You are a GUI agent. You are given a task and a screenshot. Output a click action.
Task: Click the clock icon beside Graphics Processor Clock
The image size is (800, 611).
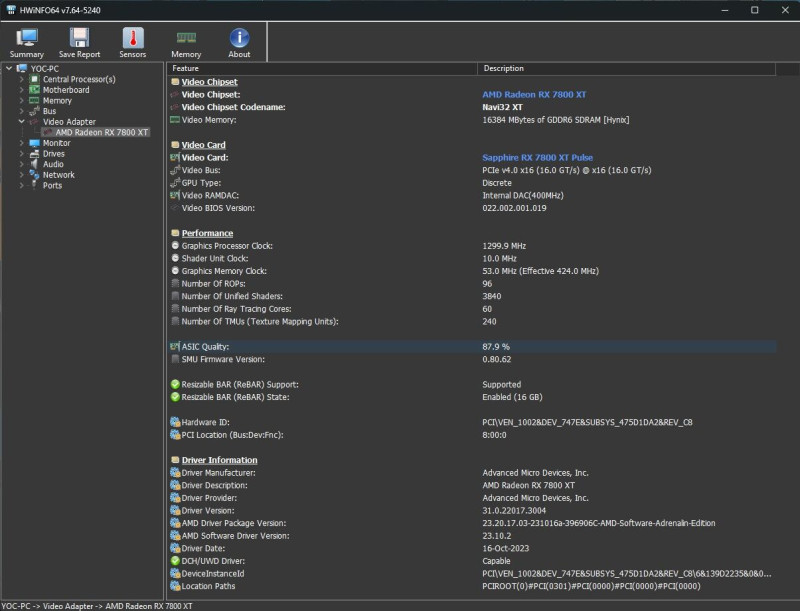coord(175,246)
